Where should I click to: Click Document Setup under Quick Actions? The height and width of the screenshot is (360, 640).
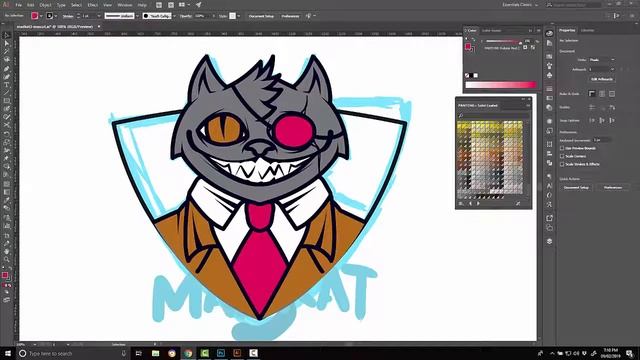pos(576,187)
